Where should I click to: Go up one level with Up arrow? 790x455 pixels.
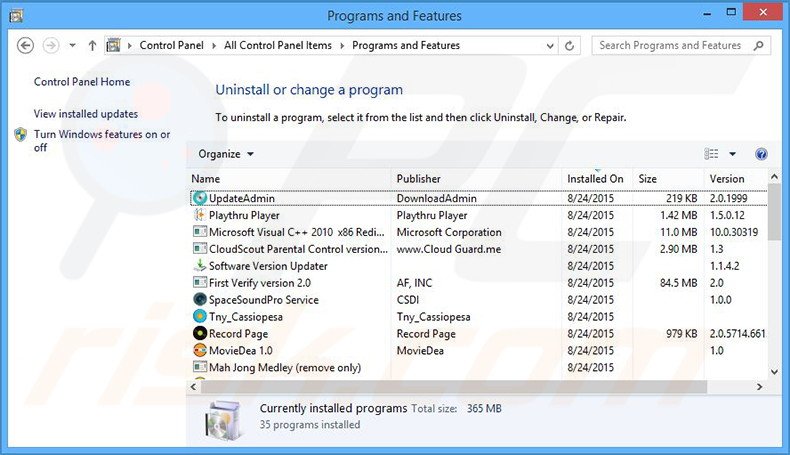pyautogui.click(x=92, y=46)
